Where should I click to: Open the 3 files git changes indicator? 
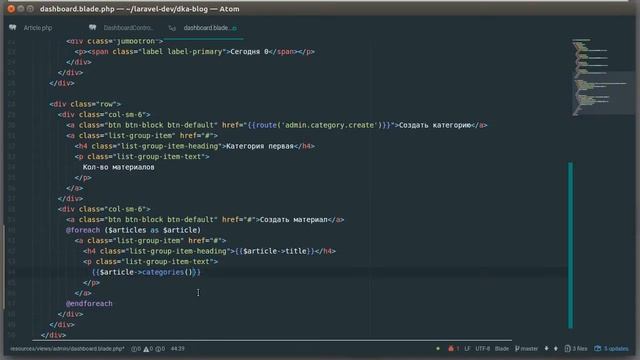pyautogui.click(x=576, y=349)
